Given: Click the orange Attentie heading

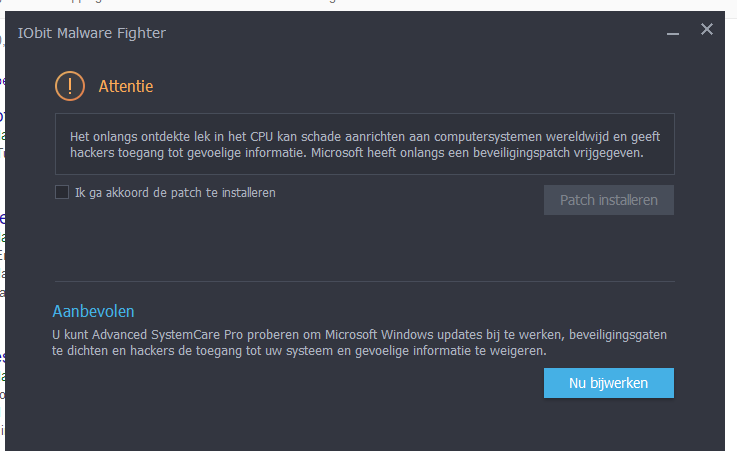Looking at the screenshot, I should coord(126,87).
